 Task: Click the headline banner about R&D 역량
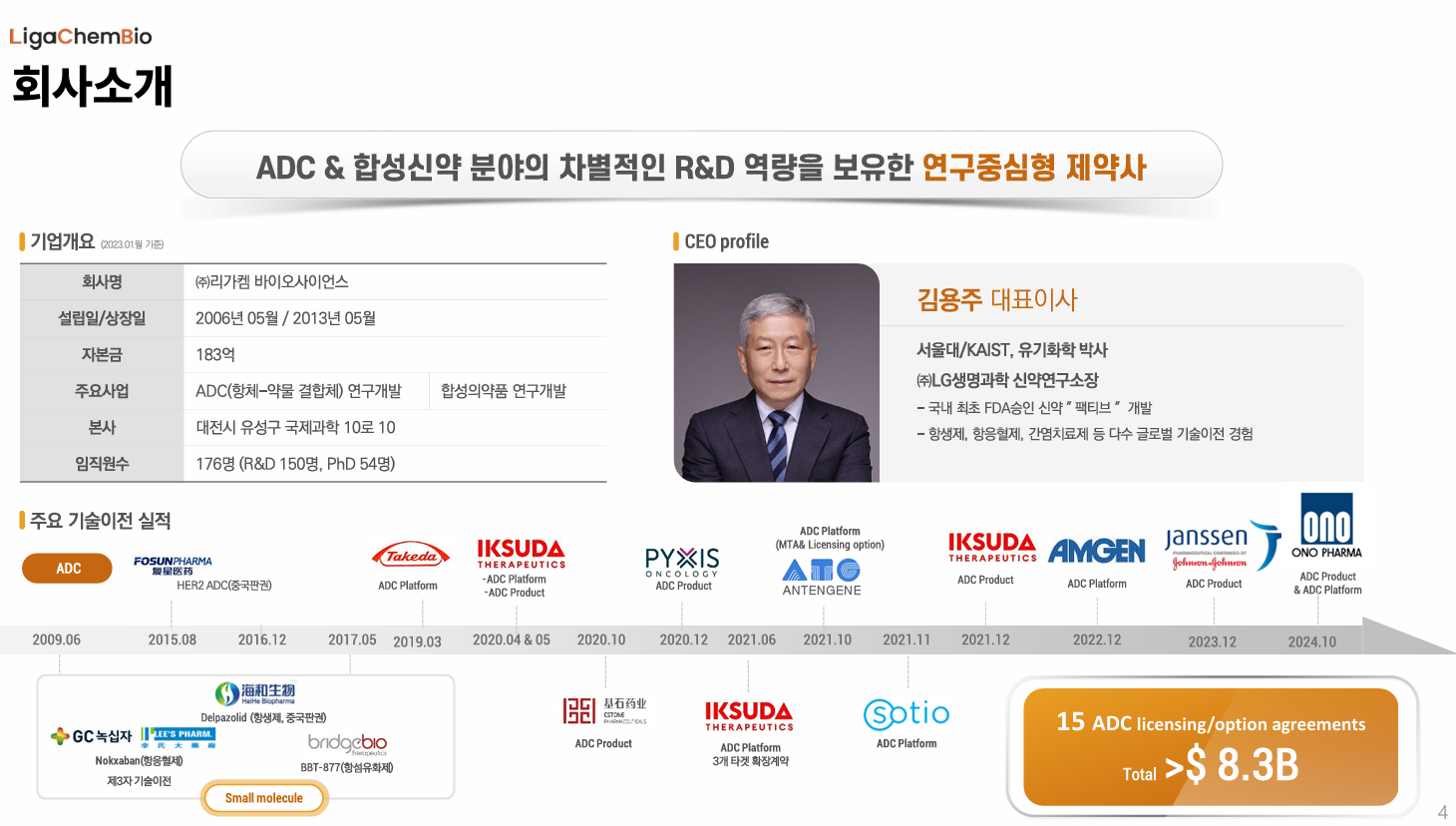pos(701,166)
